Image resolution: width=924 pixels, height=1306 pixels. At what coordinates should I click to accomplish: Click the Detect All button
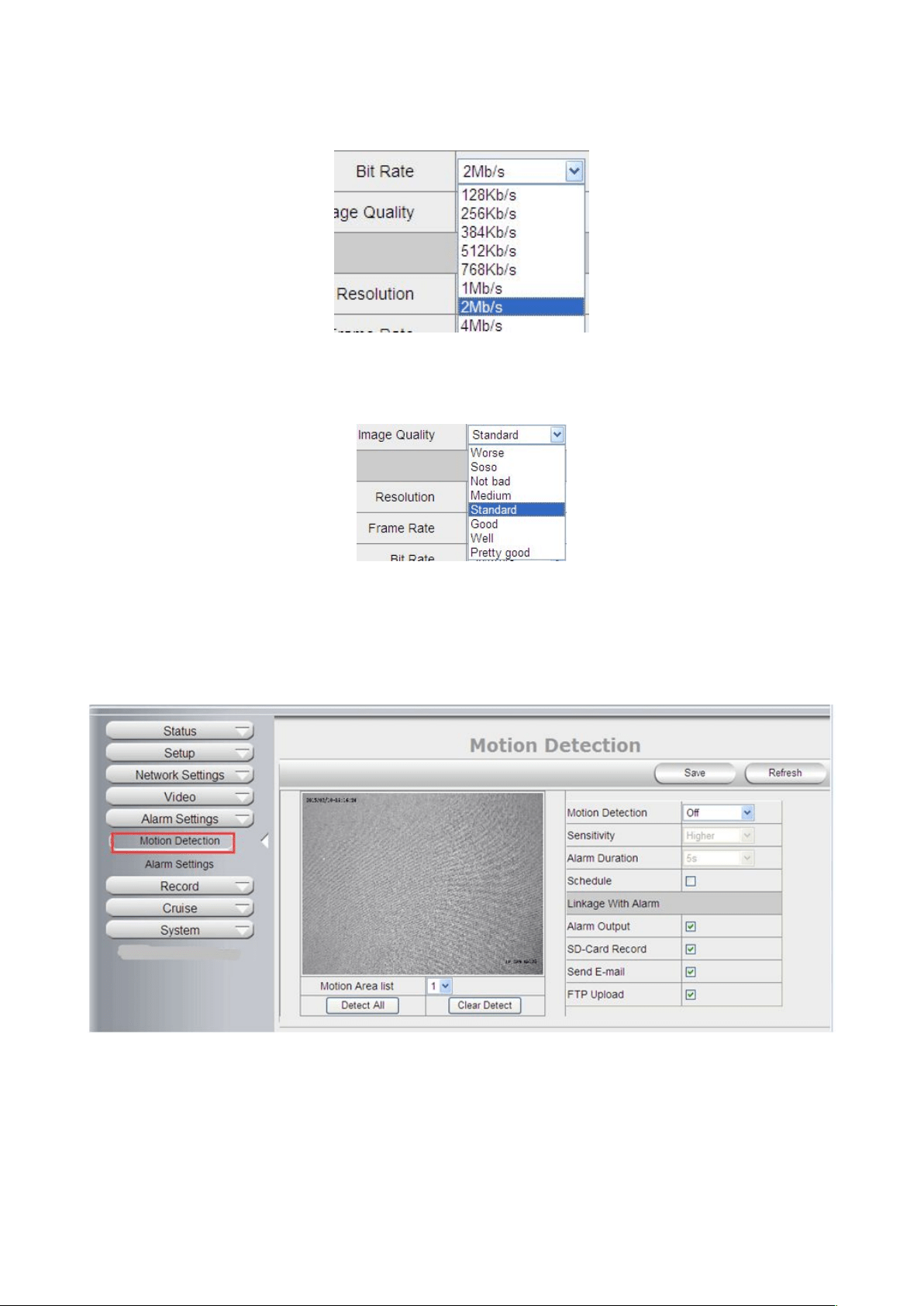pos(363,1005)
